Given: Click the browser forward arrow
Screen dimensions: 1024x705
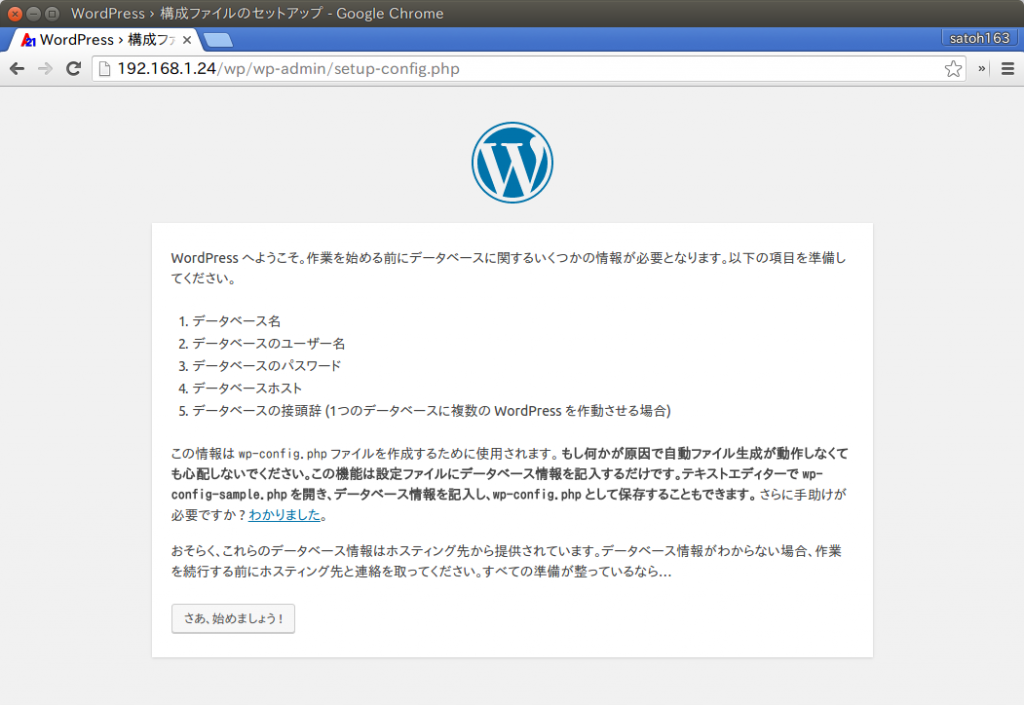Looking at the screenshot, I should (x=45, y=69).
